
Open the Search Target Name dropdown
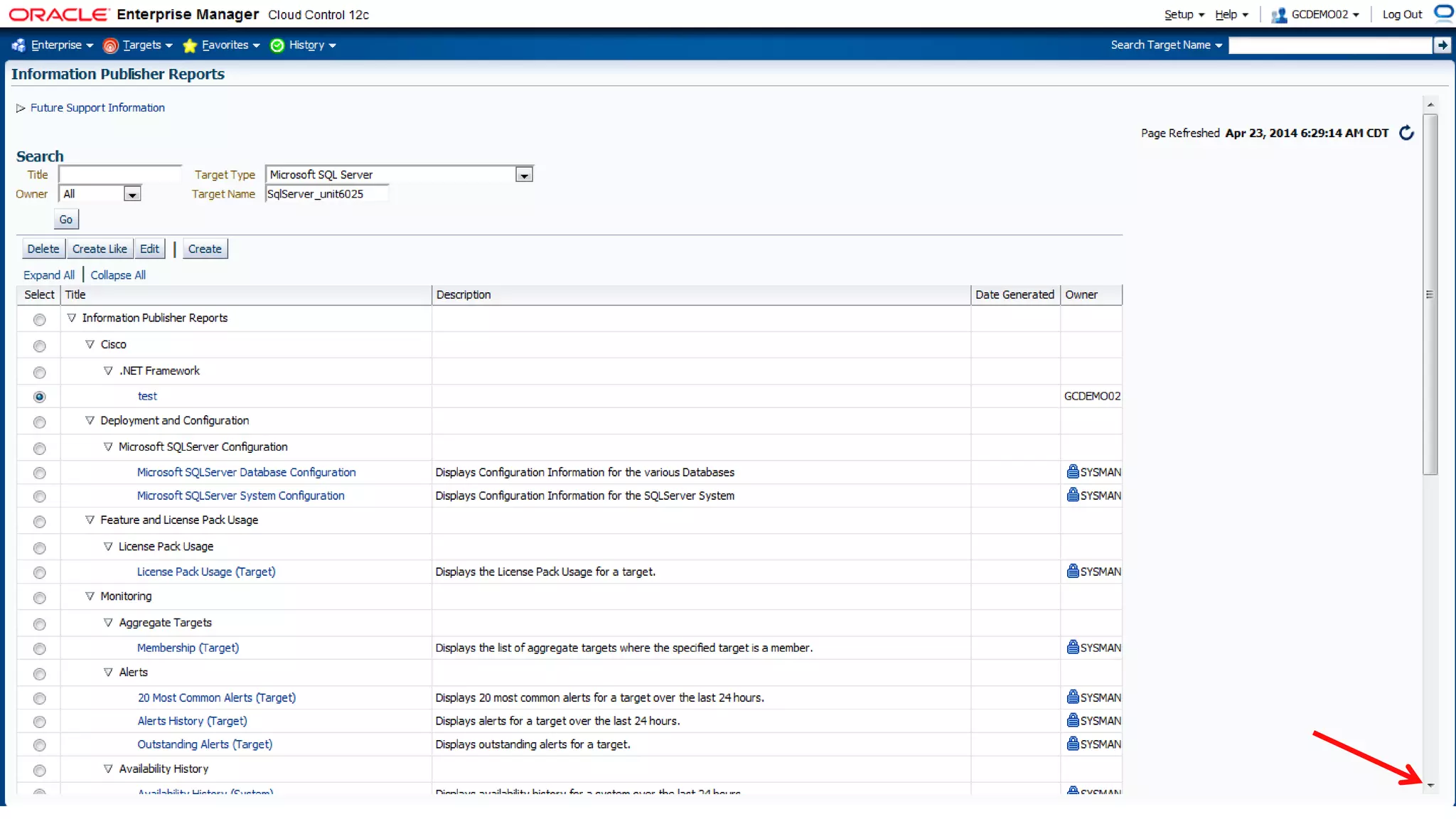pyautogui.click(x=1167, y=45)
